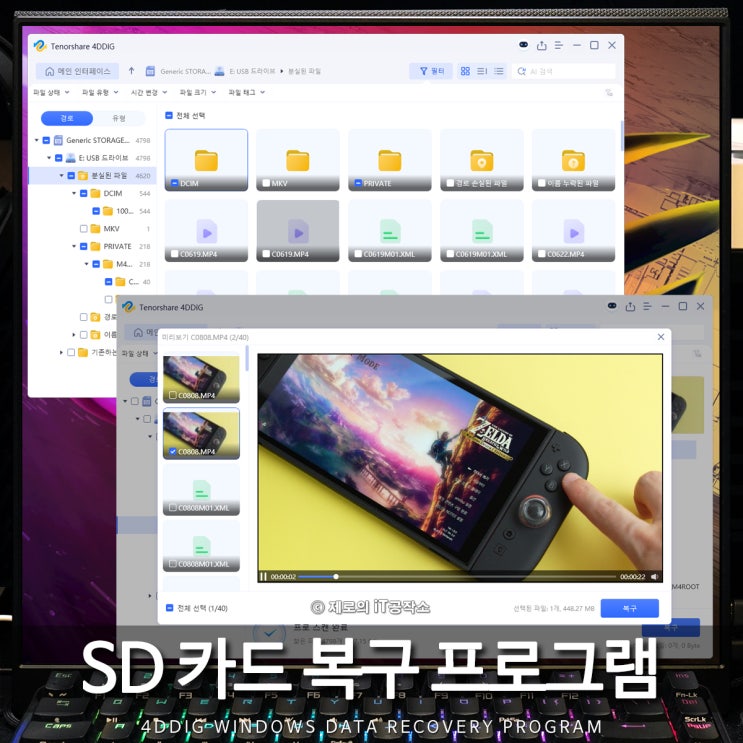Mute preview with the speaker icon
743x743 pixels.
coord(654,577)
